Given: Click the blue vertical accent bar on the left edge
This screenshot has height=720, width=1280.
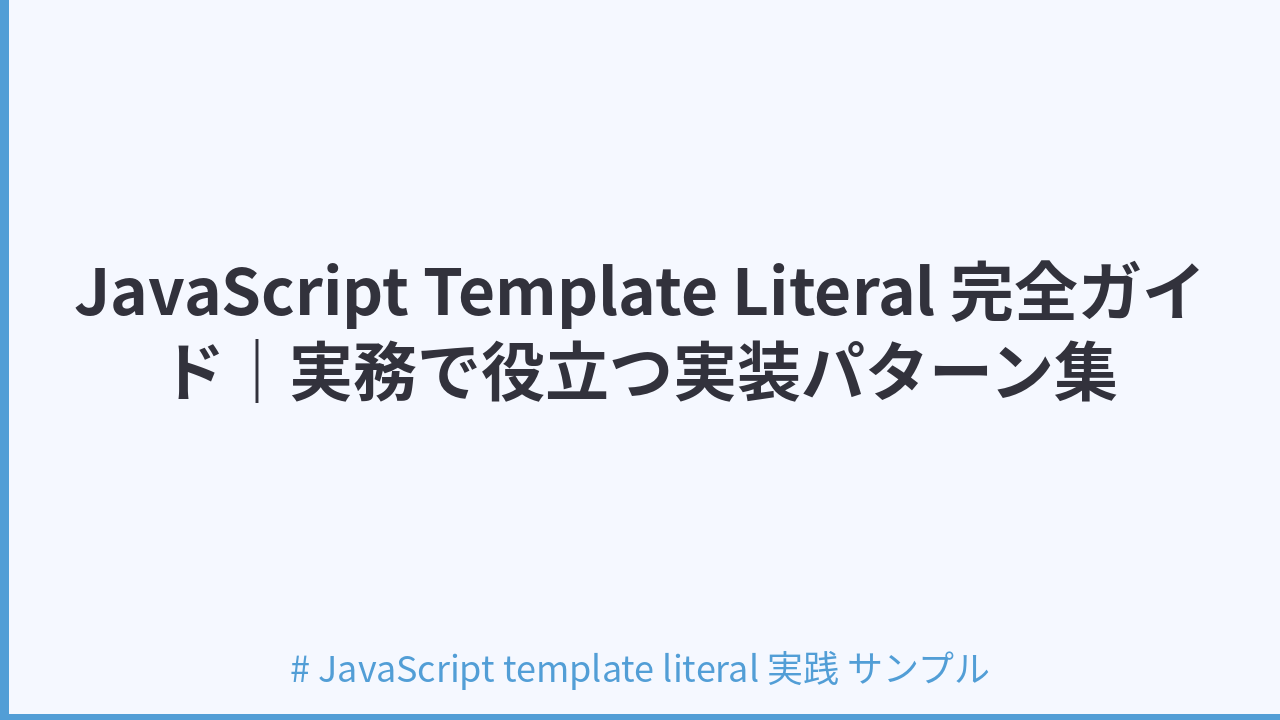Looking at the screenshot, I should (x=4, y=360).
